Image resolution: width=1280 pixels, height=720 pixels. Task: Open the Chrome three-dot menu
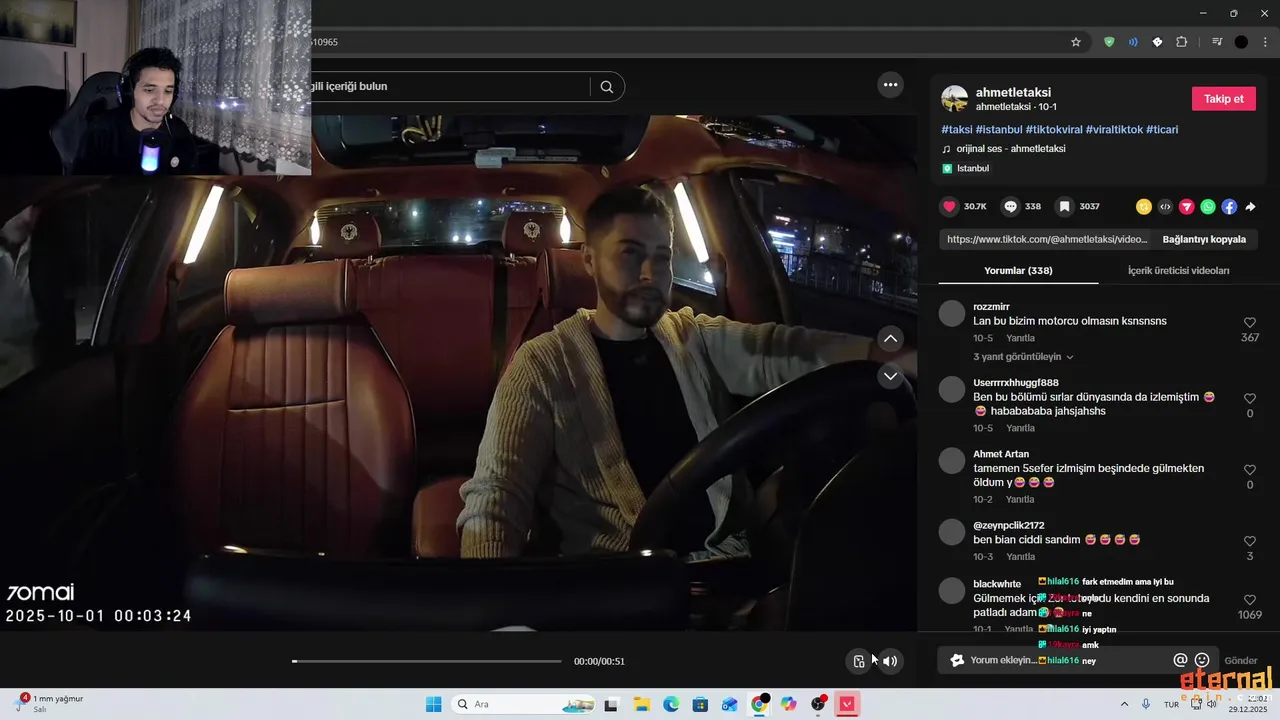(1265, 42)
